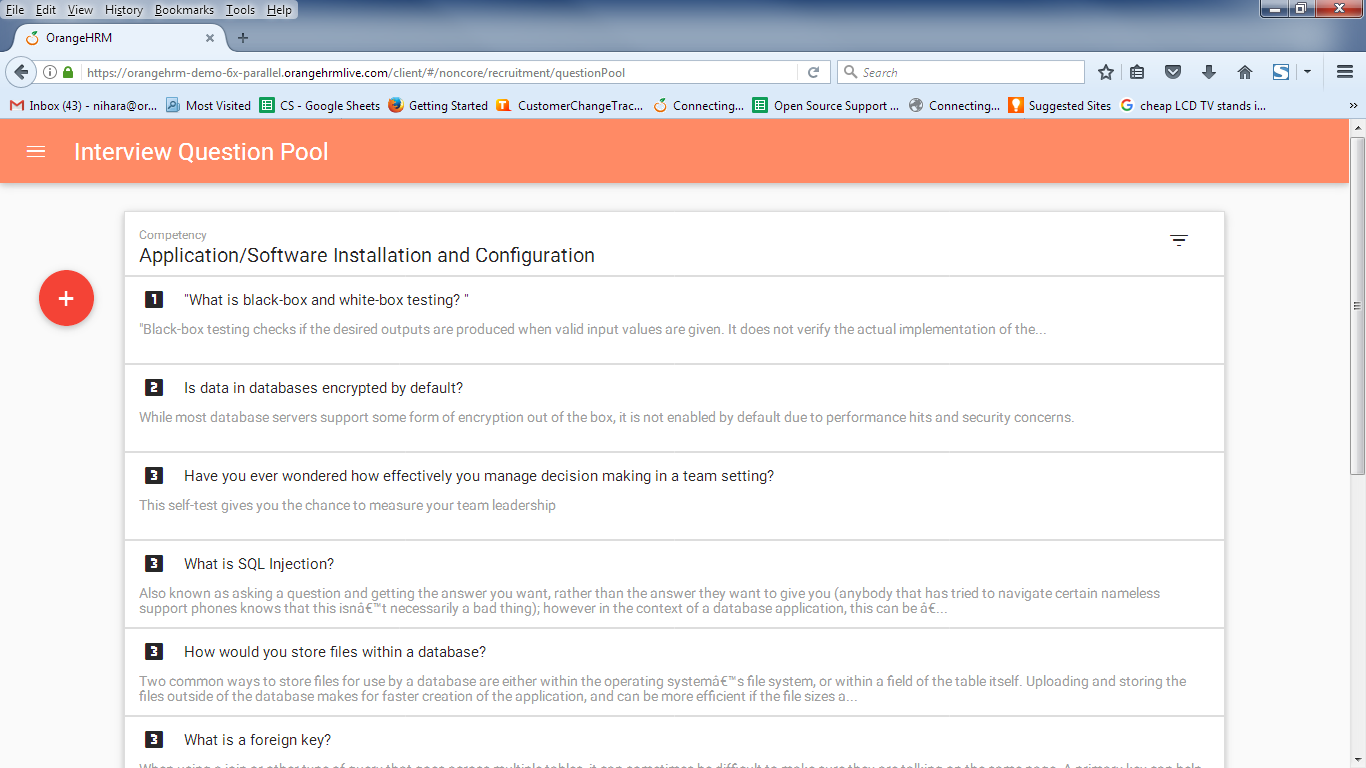Open question "How would you store files within a database?"
This screenshot has width=1366, height=768.
pos(335,652)
